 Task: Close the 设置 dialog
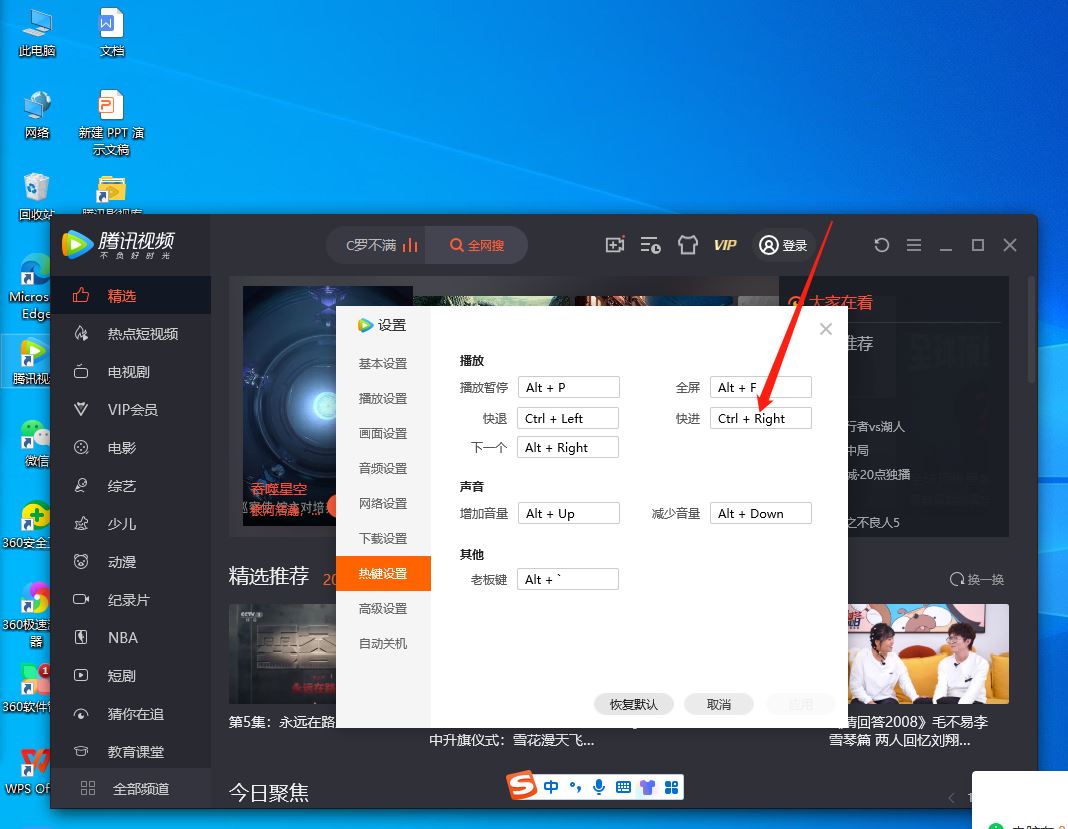click(826, 329)
